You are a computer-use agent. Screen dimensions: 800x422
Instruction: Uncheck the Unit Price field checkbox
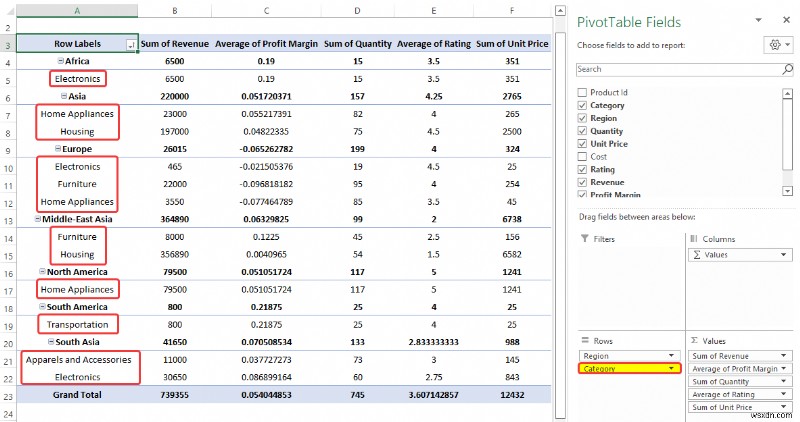pyautogui.click(x=582, y=144)
